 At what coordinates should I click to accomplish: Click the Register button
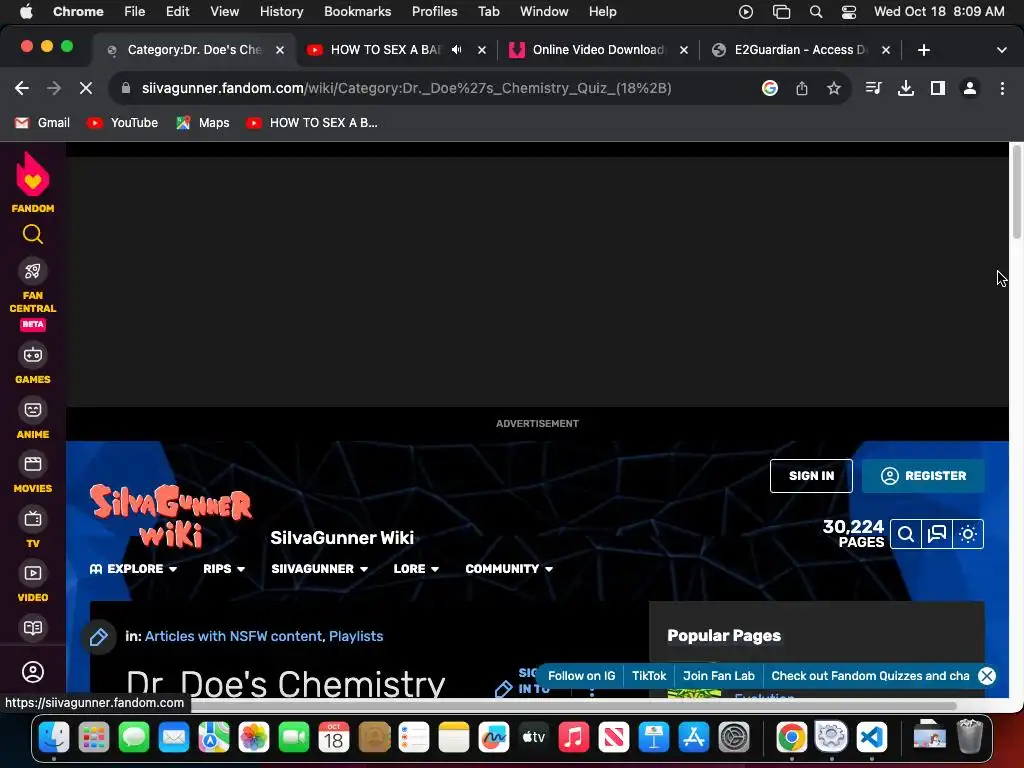tap(923, 476)
